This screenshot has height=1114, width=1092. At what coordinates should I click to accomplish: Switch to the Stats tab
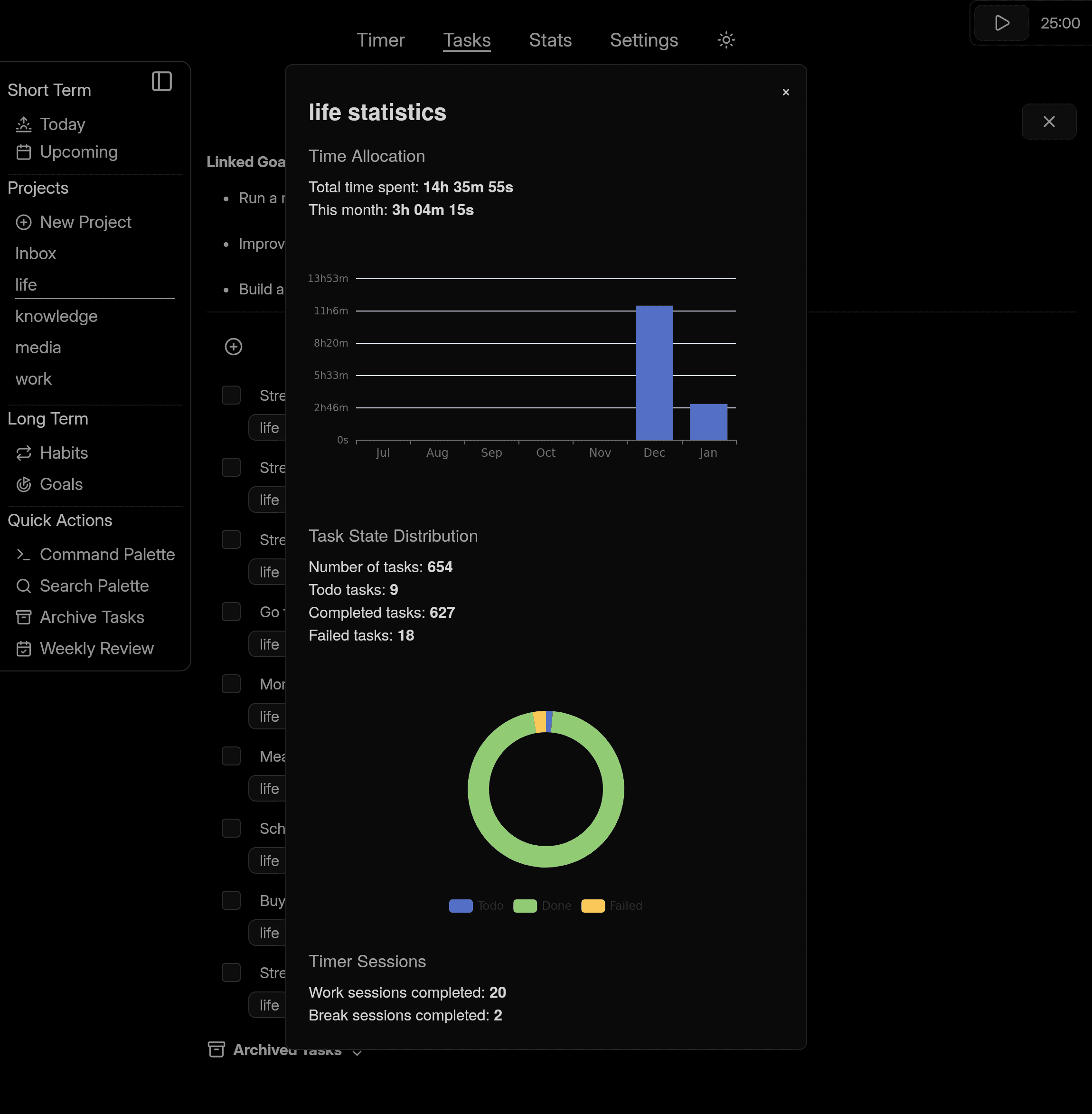point(549,40)
